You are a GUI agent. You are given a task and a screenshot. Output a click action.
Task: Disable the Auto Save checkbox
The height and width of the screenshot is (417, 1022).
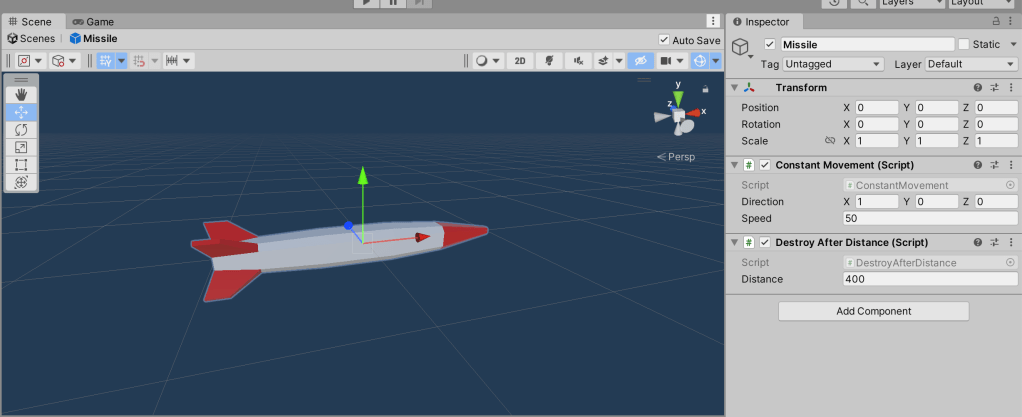click(664, 40)
